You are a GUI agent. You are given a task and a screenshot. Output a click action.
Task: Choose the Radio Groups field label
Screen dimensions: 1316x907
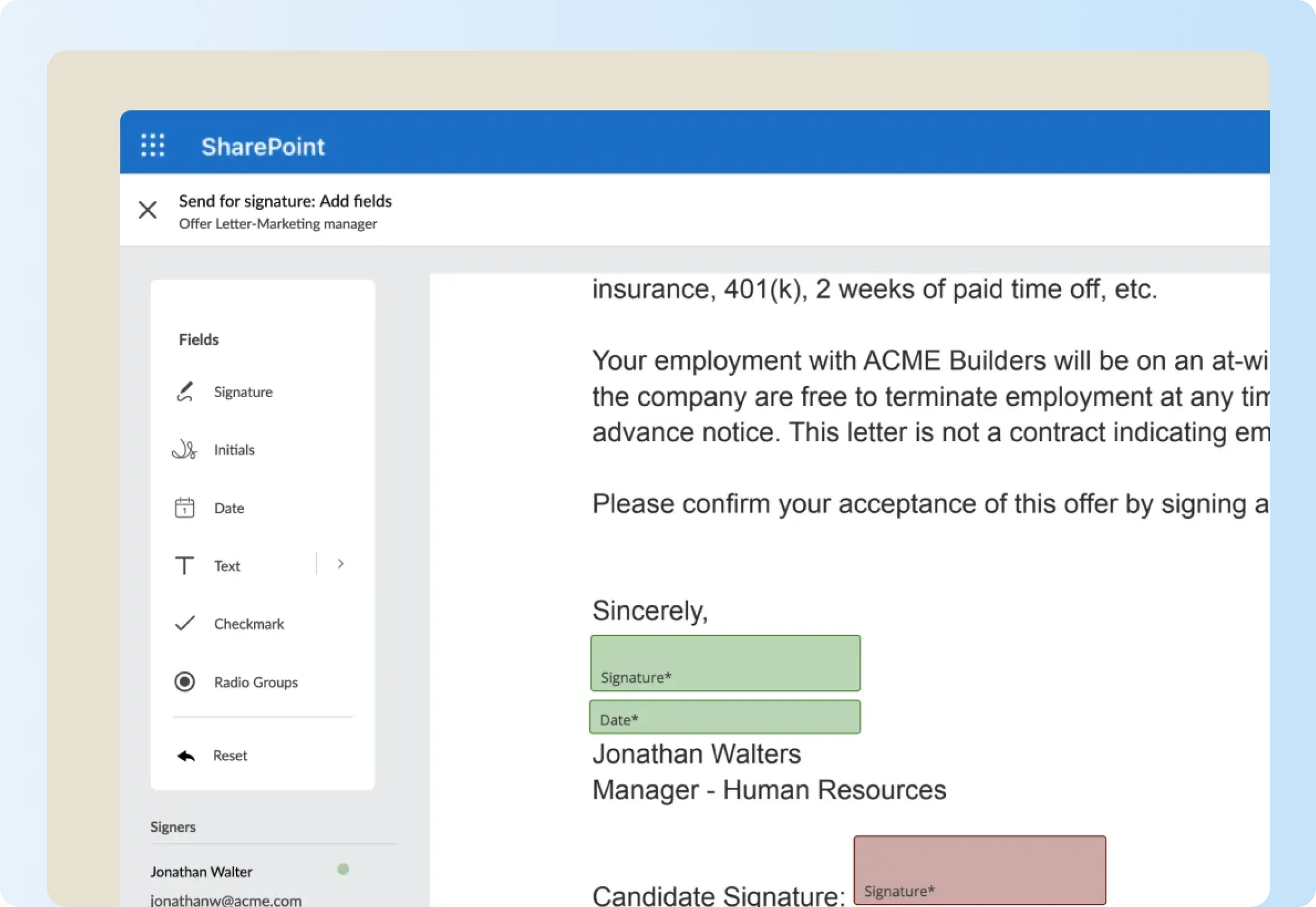(x=256, y=682)
